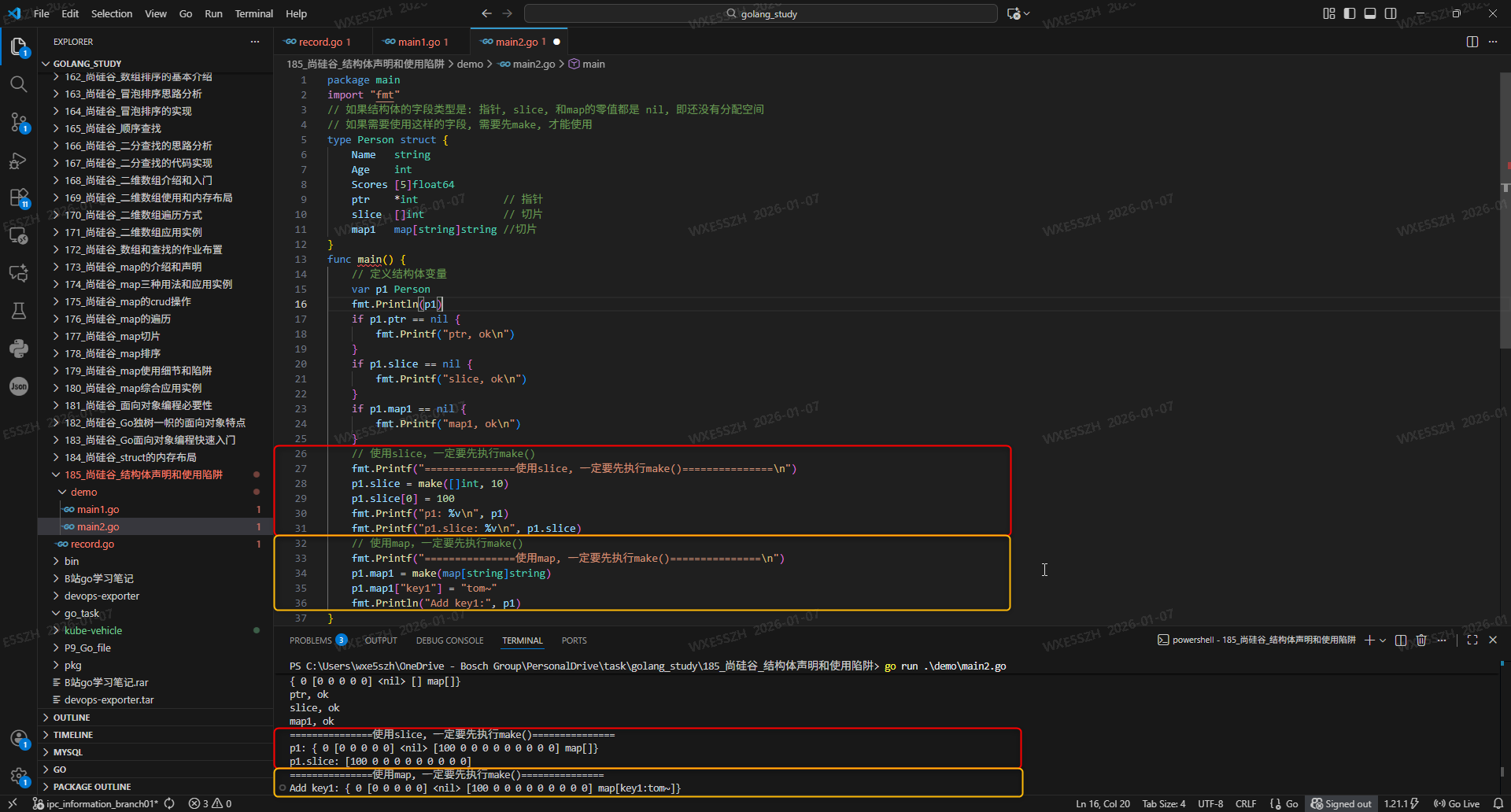Open the Remote Explorer view
The height and width of the screenshot is (812, 1511).
pos(19,235)
